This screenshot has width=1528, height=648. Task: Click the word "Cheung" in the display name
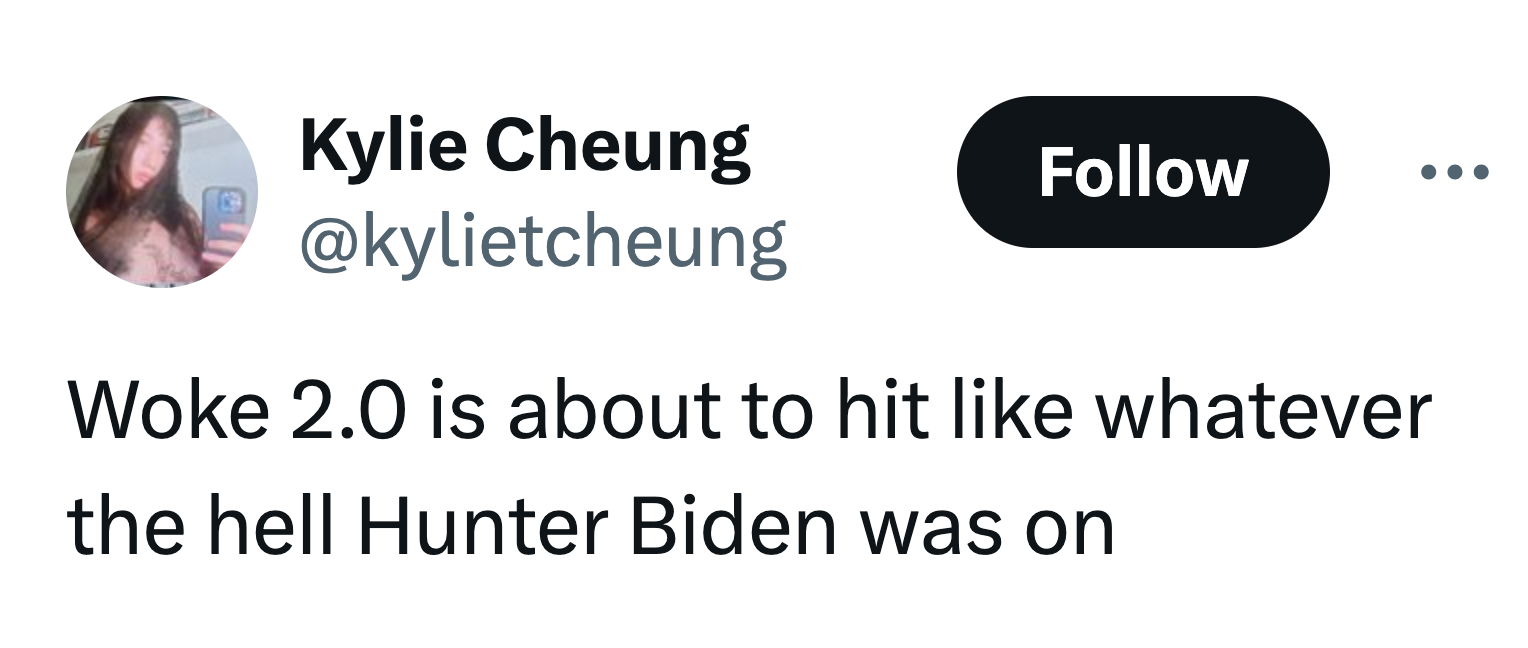621,147
